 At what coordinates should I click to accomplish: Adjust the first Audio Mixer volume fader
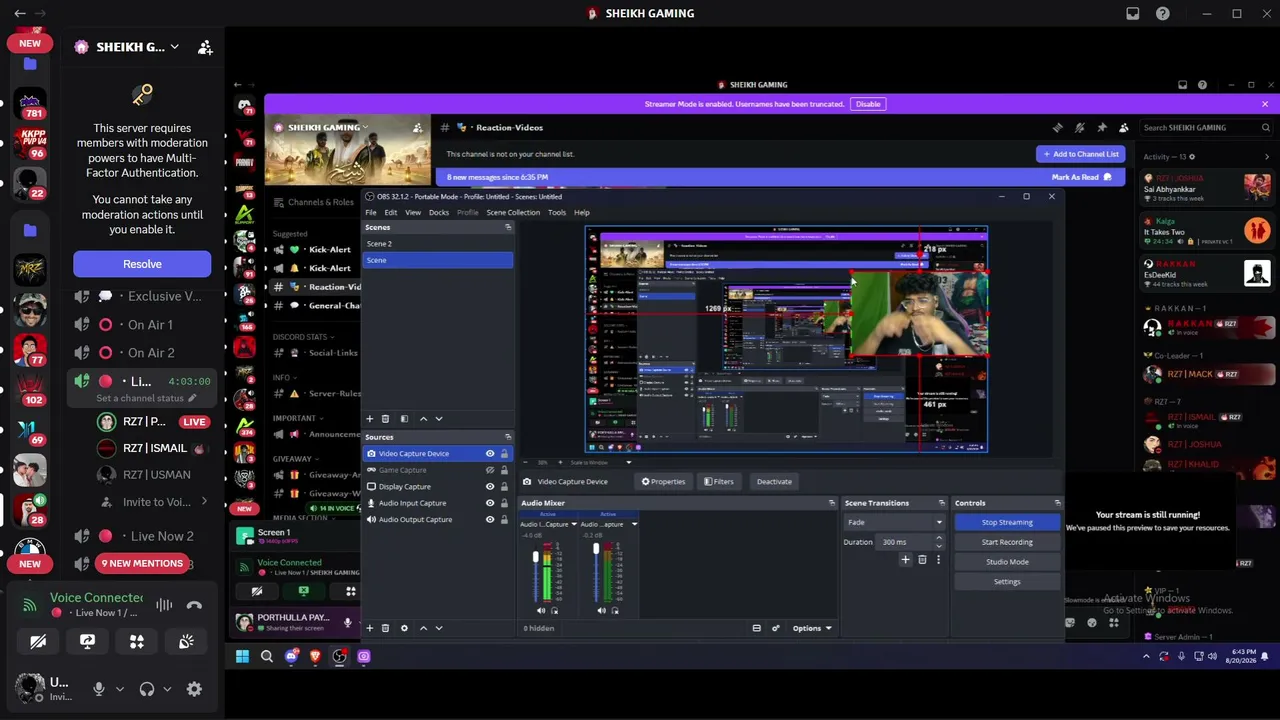pos(536,557)
